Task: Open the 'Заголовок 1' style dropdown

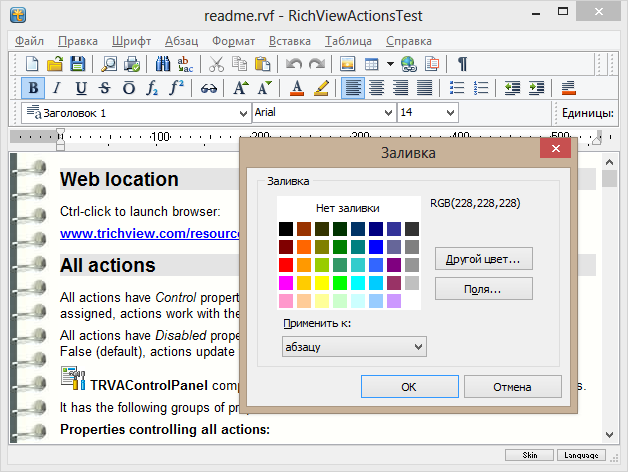Action: (x=242, y=113)
